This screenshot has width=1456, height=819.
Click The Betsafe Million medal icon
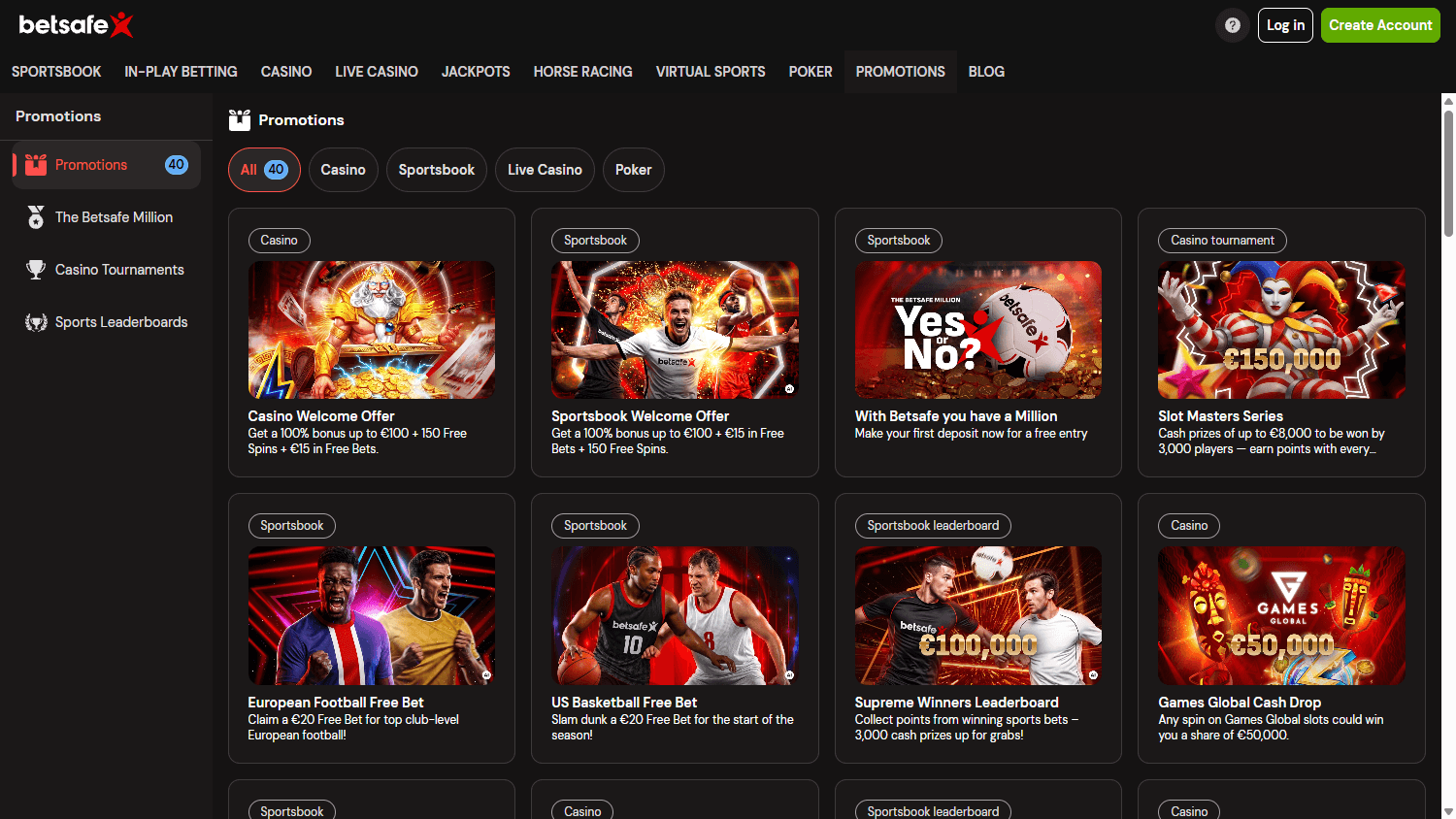(x=36, y=217)
